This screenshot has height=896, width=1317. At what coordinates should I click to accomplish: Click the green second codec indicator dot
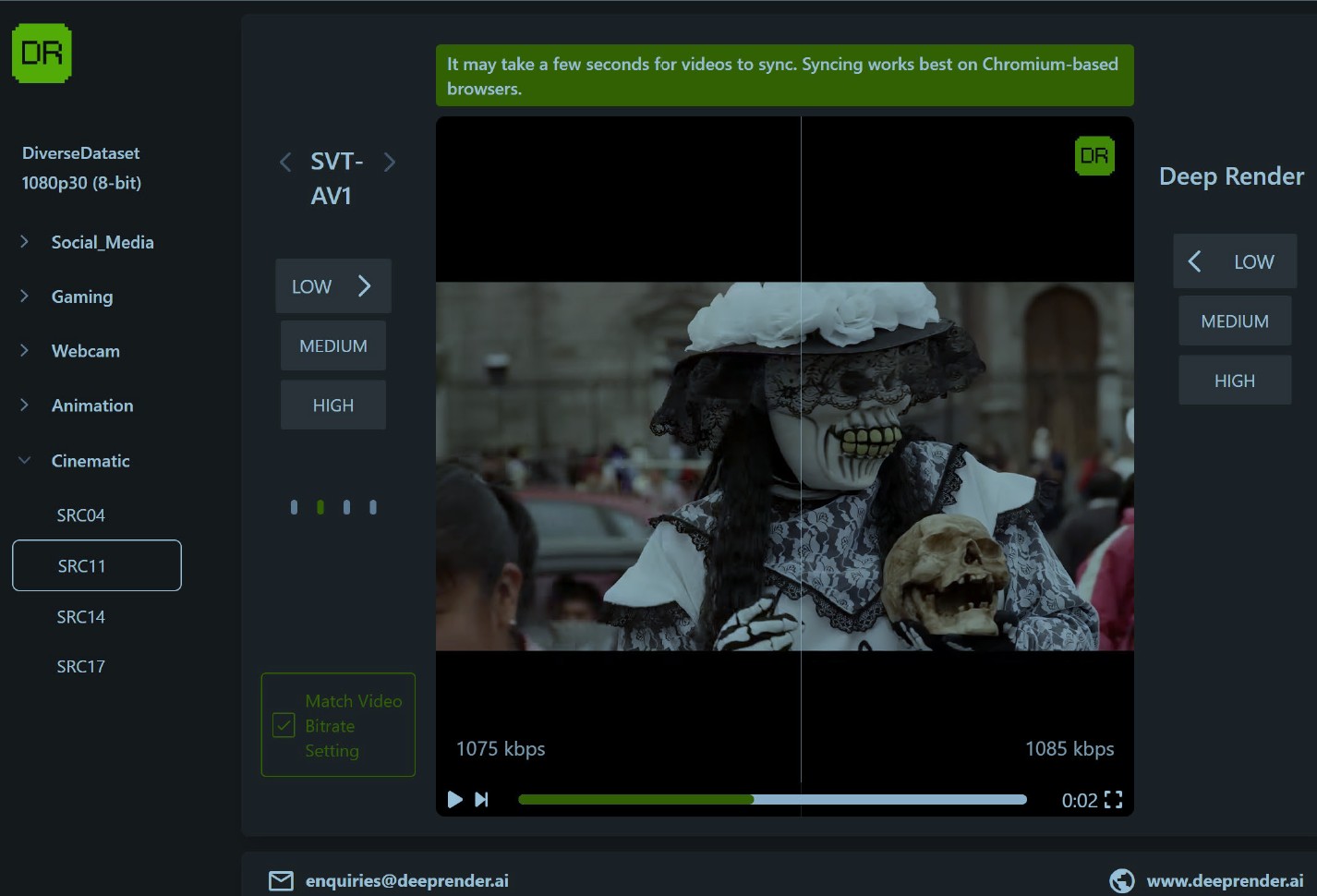(x=320, y=507)
